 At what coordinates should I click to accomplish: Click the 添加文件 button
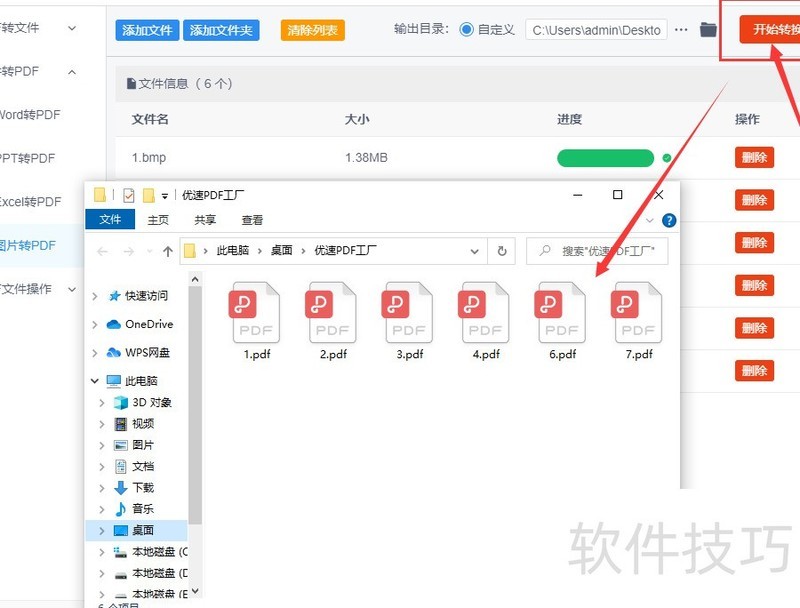147,30
